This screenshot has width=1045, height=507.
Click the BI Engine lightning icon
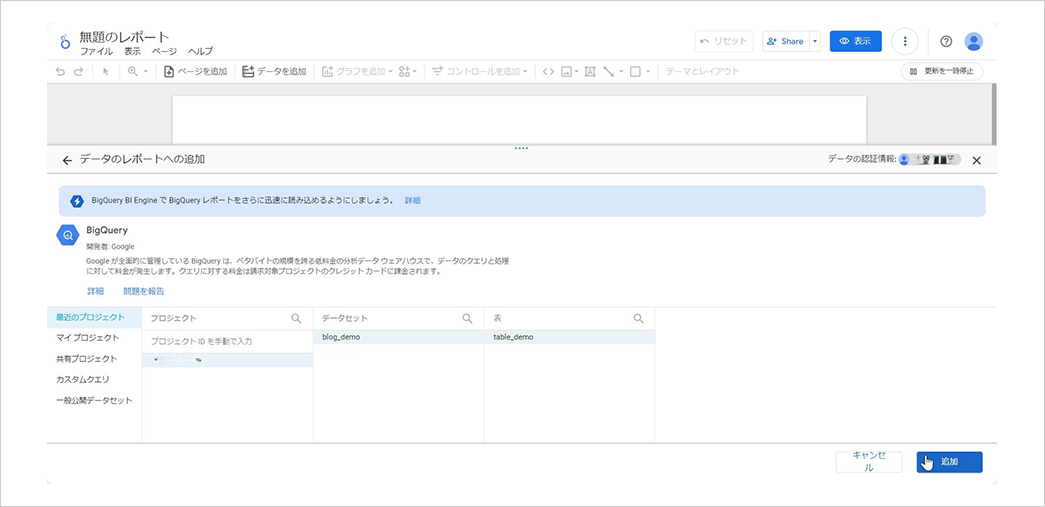tap(77, 201)
